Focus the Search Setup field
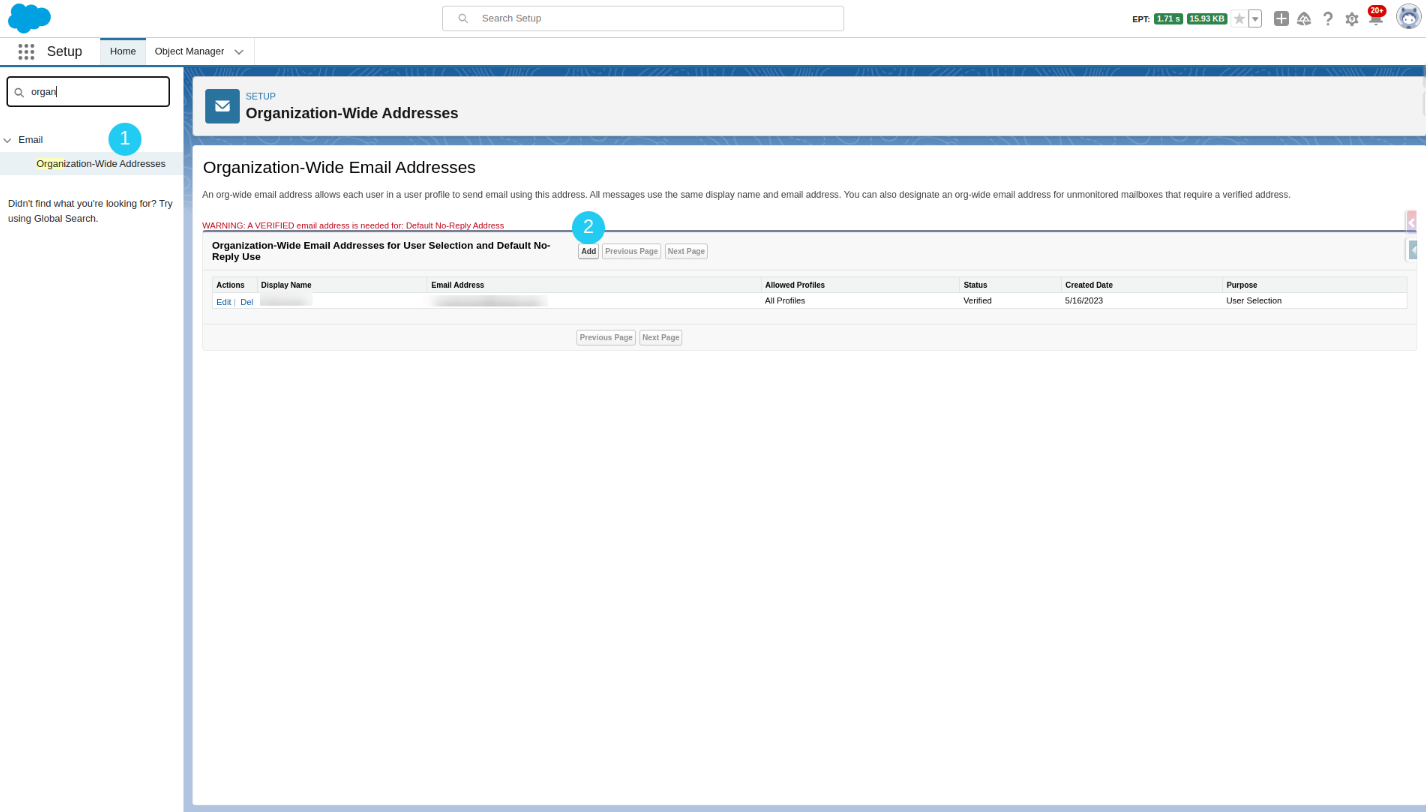This screenshot has height=812, width=1426. click(x=643, y=18)
